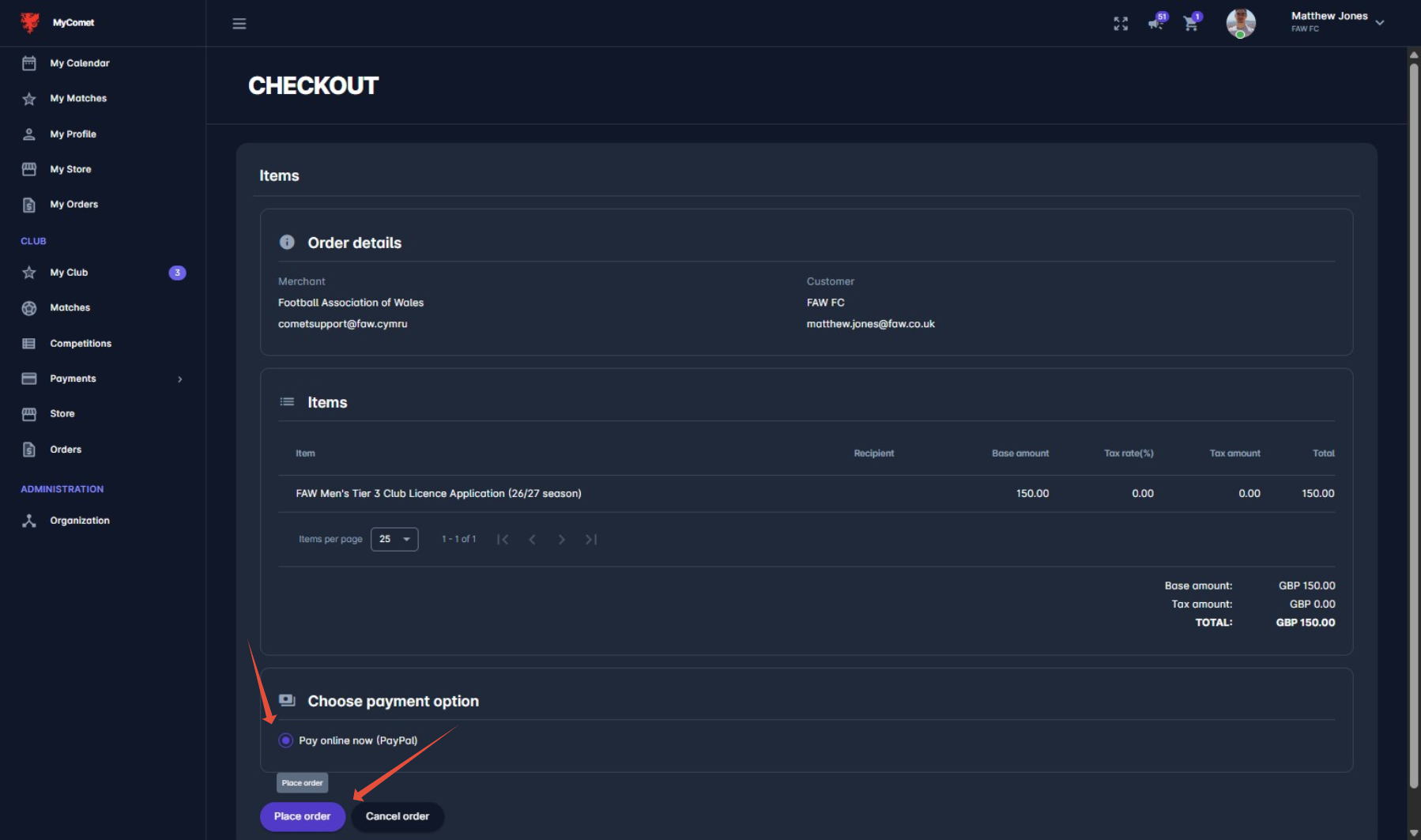The width and height of the screenshot is (1421, 840).
Task: Open announcements megaphone notifications
Action: (1155, 23)
